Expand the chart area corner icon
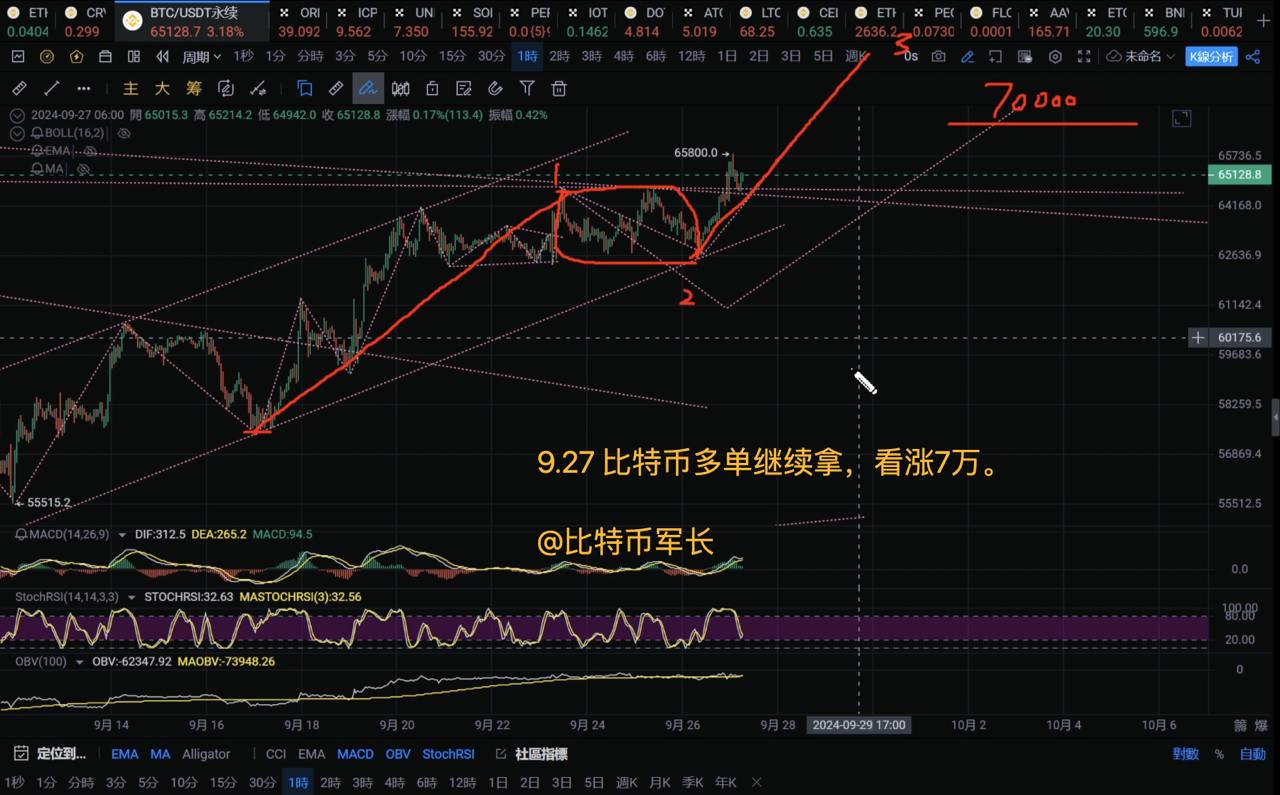 pyautogui.click(x=1181, y=118)
